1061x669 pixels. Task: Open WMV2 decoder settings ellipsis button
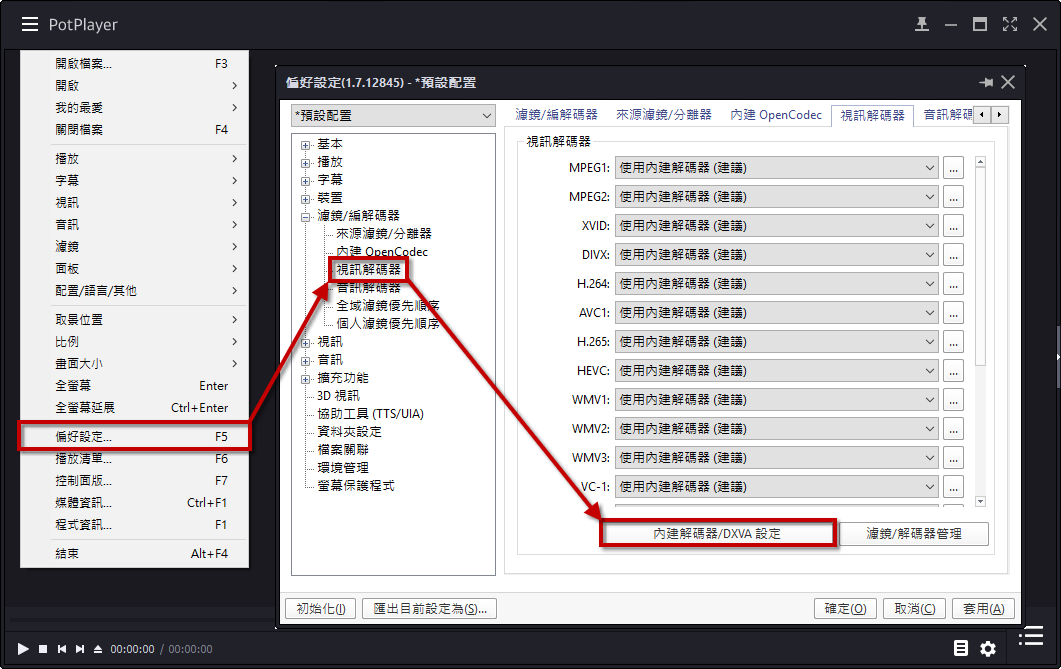click(x=953, y=430)
